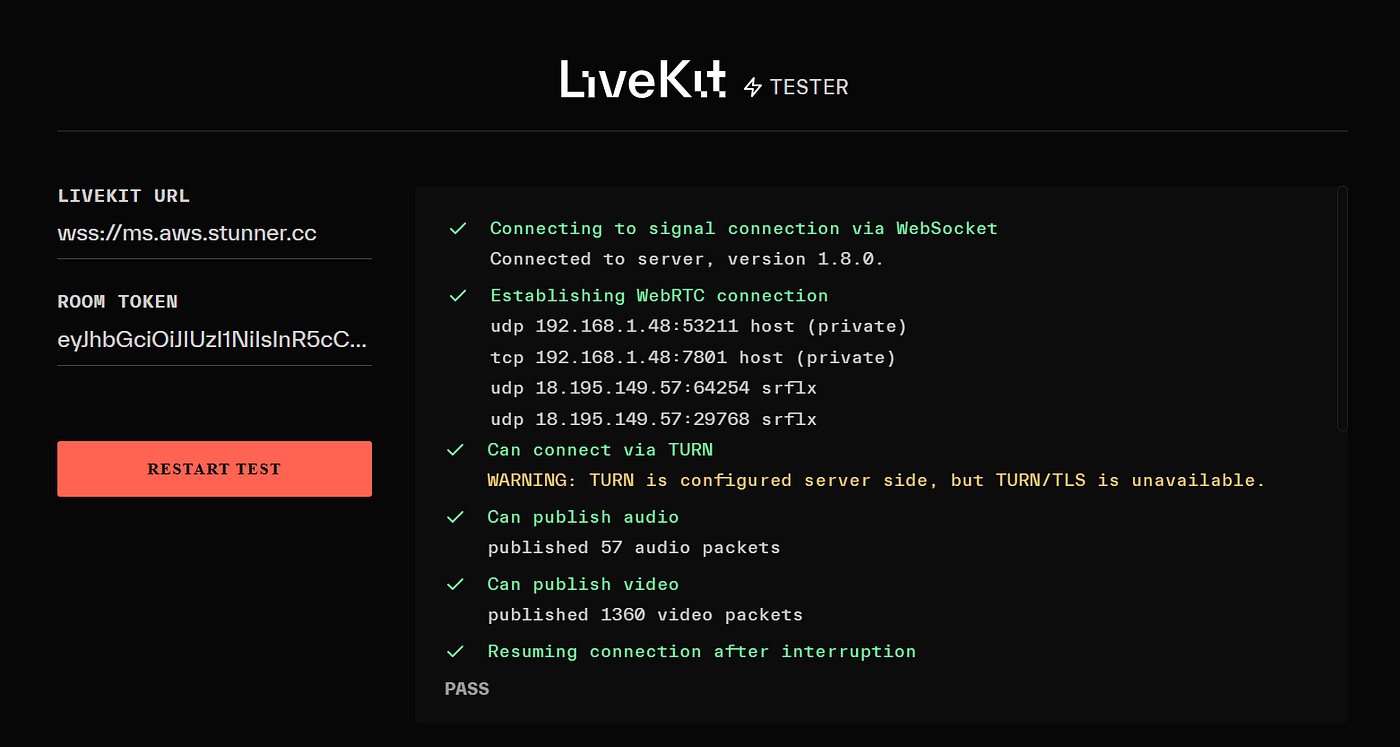This screenshot has height=747, width=1400.
Task: Click checkmark beside Can connect via TURN
Action: pos(455,450)
